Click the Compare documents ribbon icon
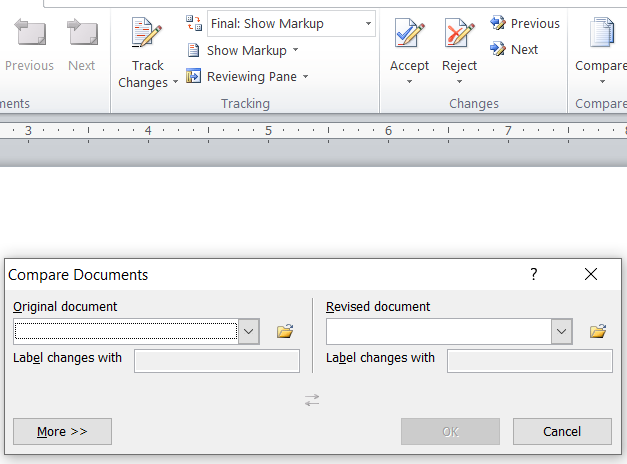The image size is (627, 464). point(602,34)
